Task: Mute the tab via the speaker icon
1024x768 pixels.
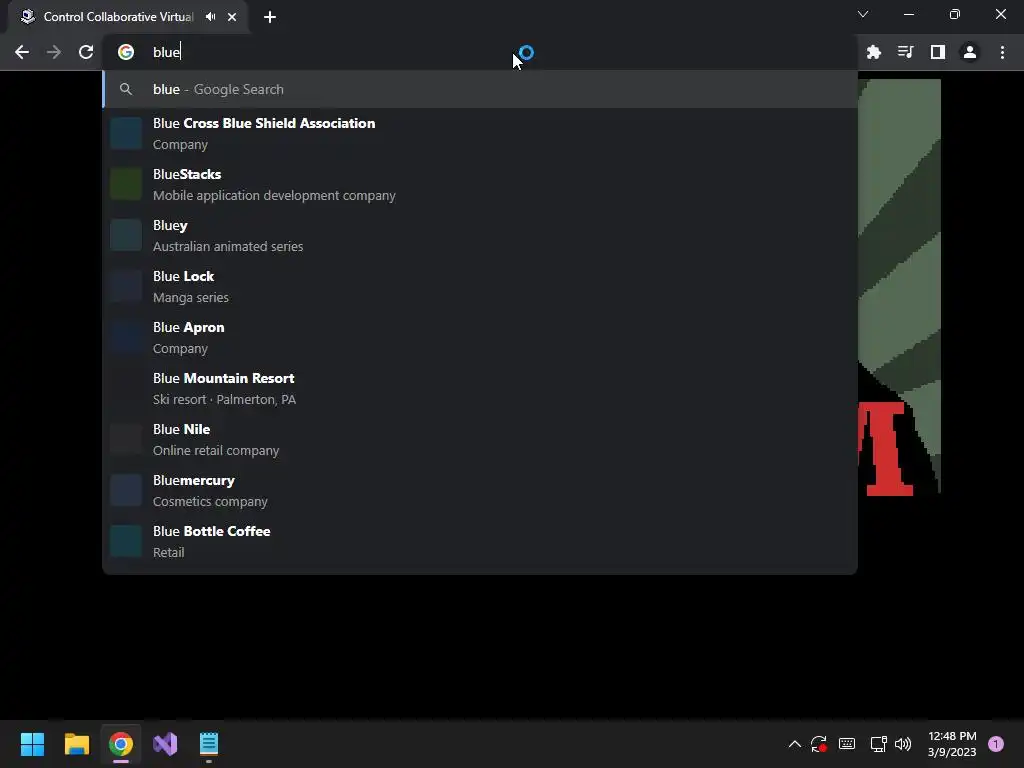Action: pos(210,17)
